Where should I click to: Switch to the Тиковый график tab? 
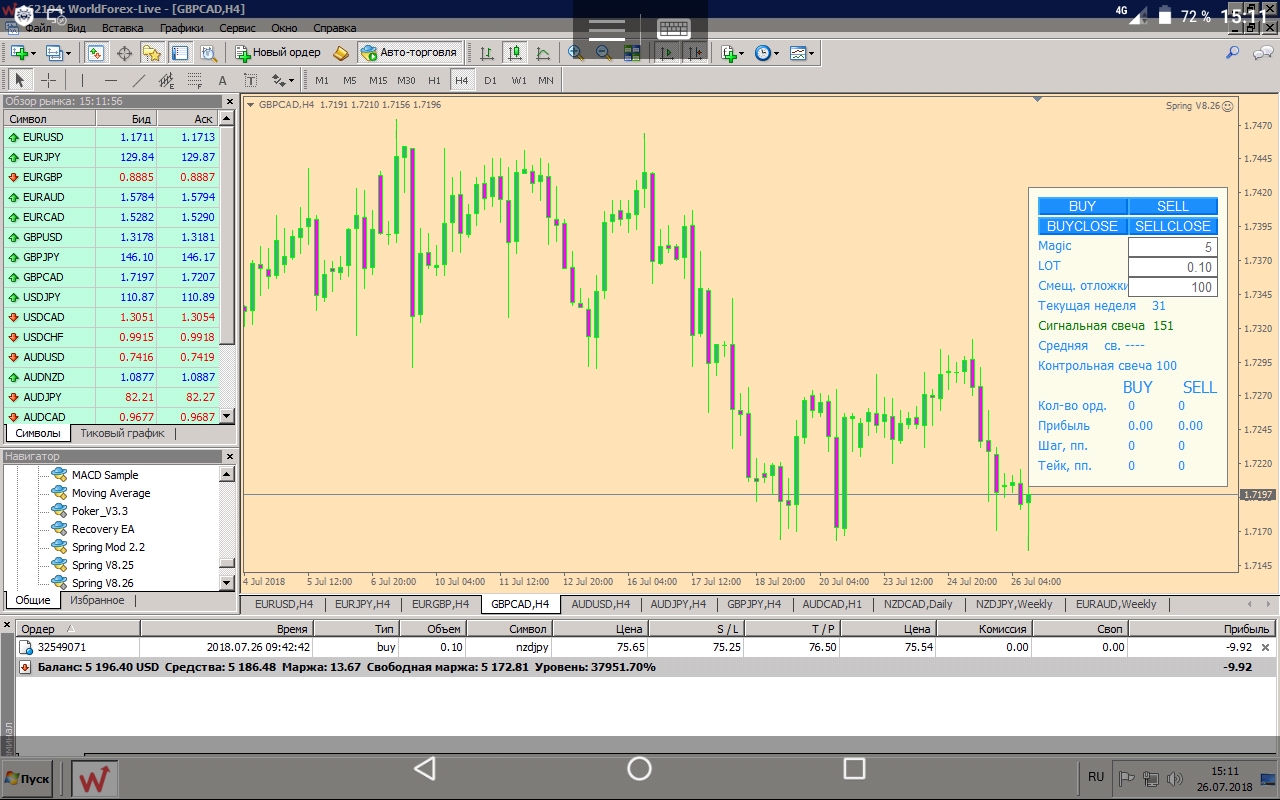pos(122,433)
